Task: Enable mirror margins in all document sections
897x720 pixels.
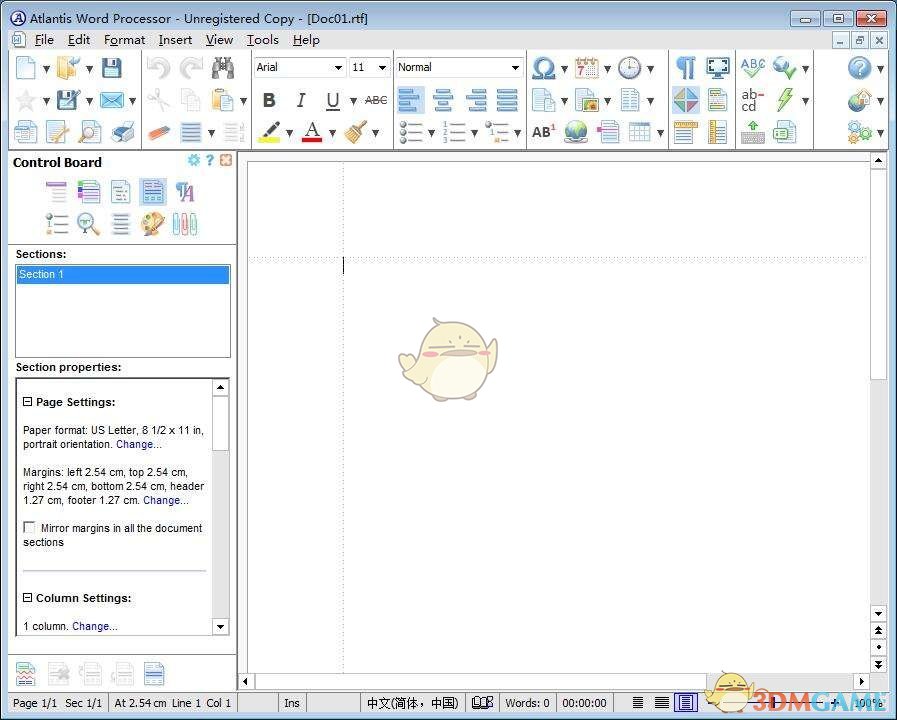Action: 29,527
